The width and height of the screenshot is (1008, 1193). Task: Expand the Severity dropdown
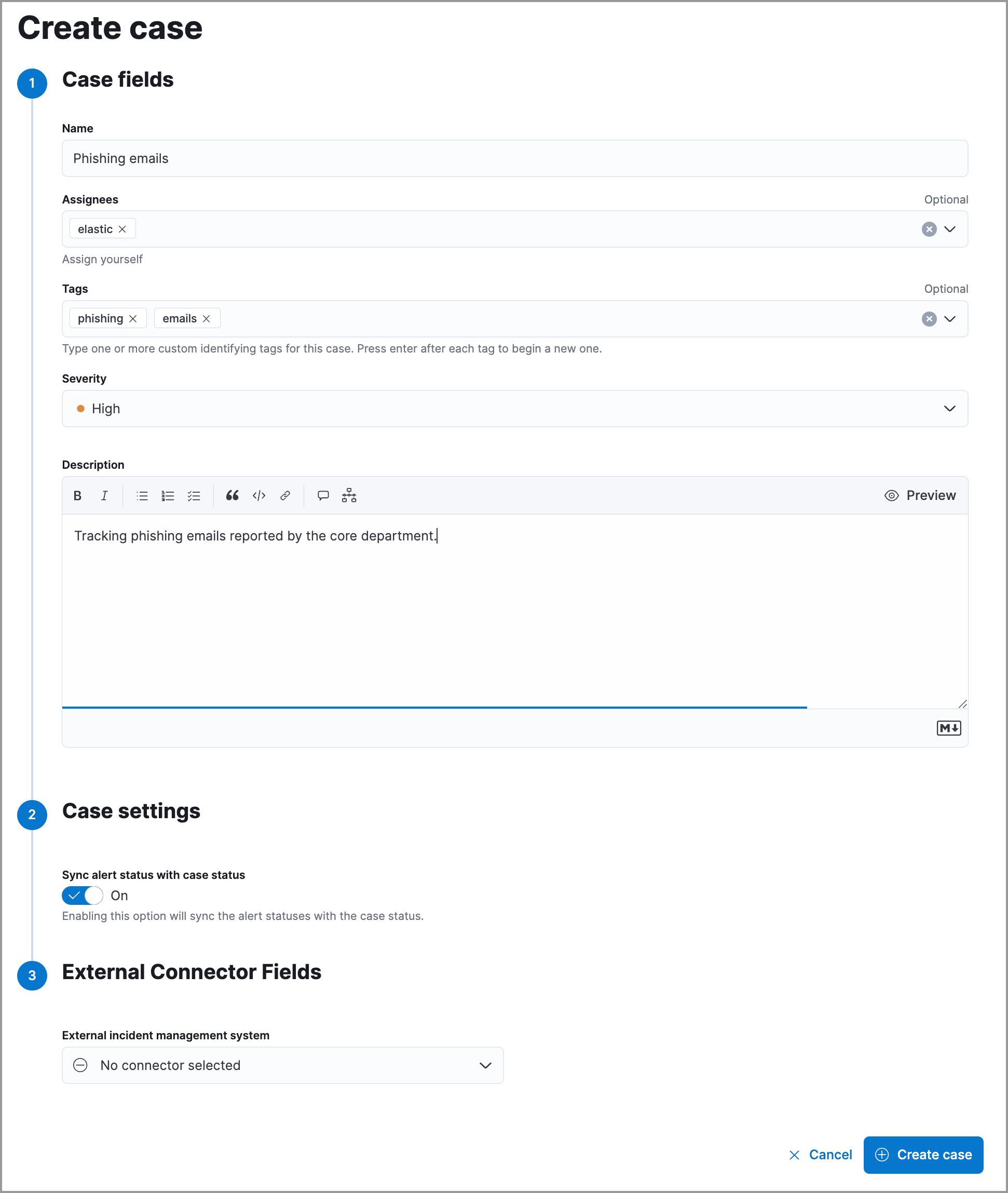(x=949, y=409)
